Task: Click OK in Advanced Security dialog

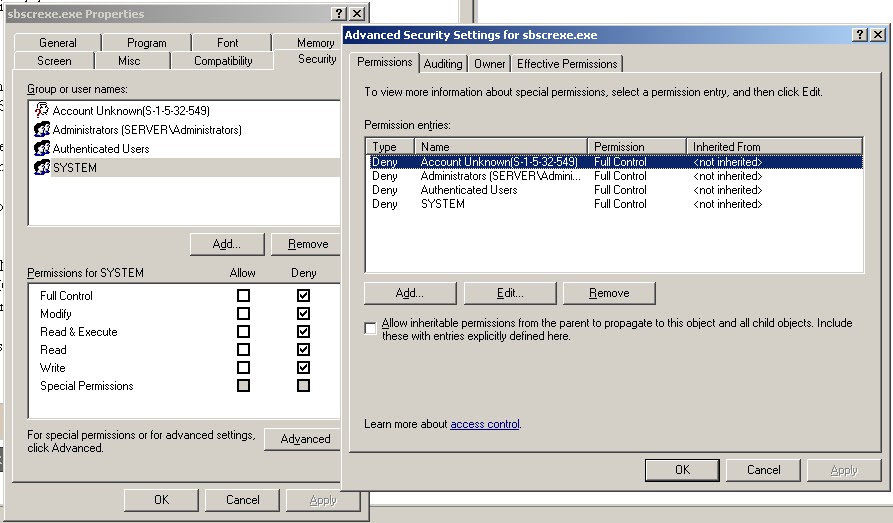Action: coord(682,470)
